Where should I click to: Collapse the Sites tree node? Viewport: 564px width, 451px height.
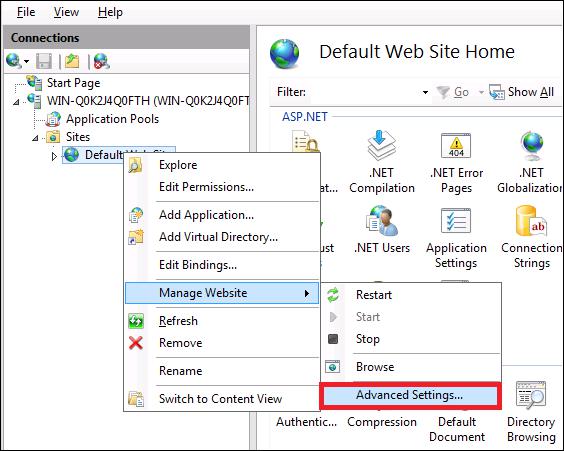pyautogui.click(x=35, y=138)
